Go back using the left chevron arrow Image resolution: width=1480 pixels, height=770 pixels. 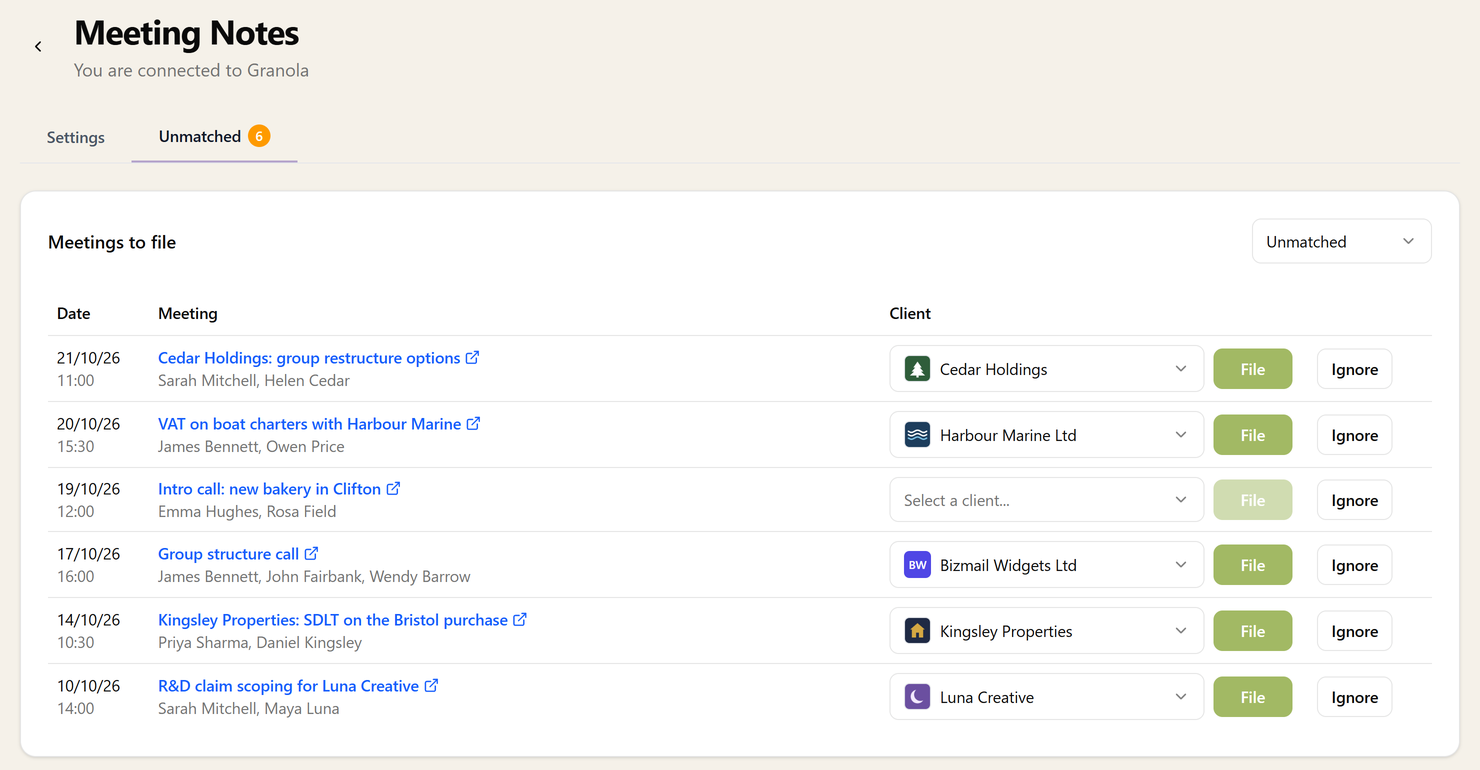[x=38, y=47]
